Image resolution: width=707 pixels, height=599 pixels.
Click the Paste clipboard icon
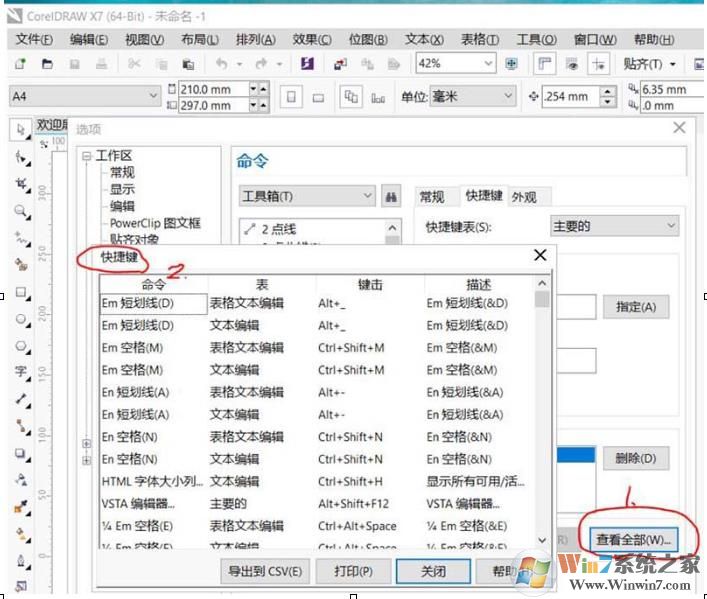click(x=188, y=65)
